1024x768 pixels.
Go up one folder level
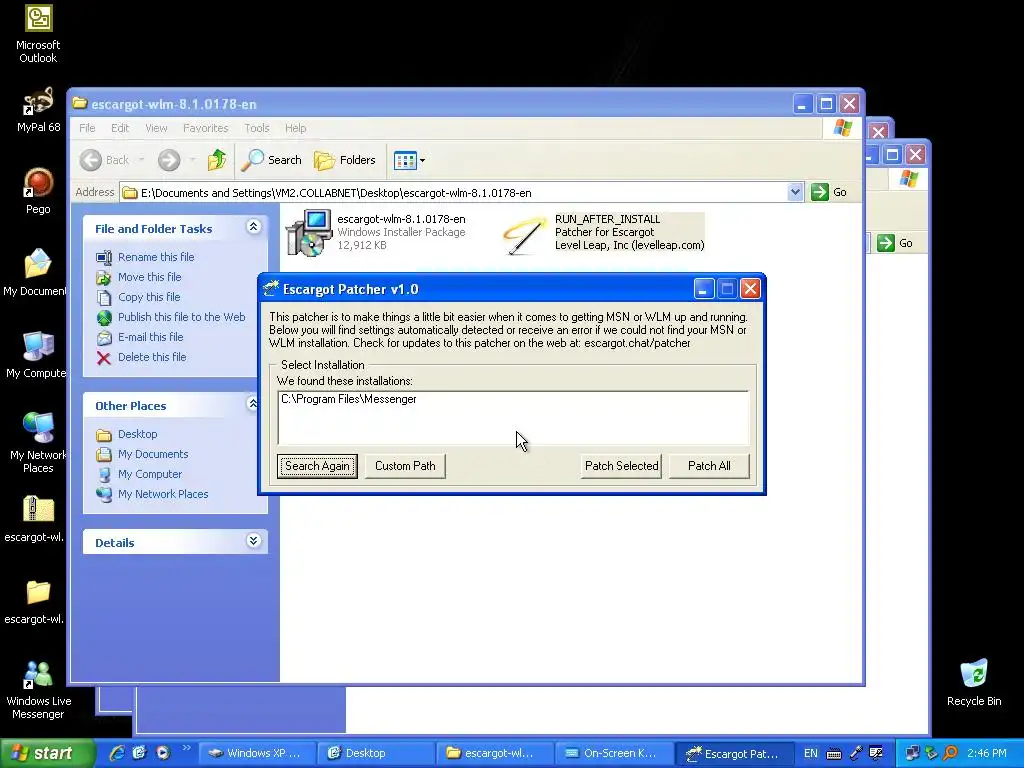point(217,160)
